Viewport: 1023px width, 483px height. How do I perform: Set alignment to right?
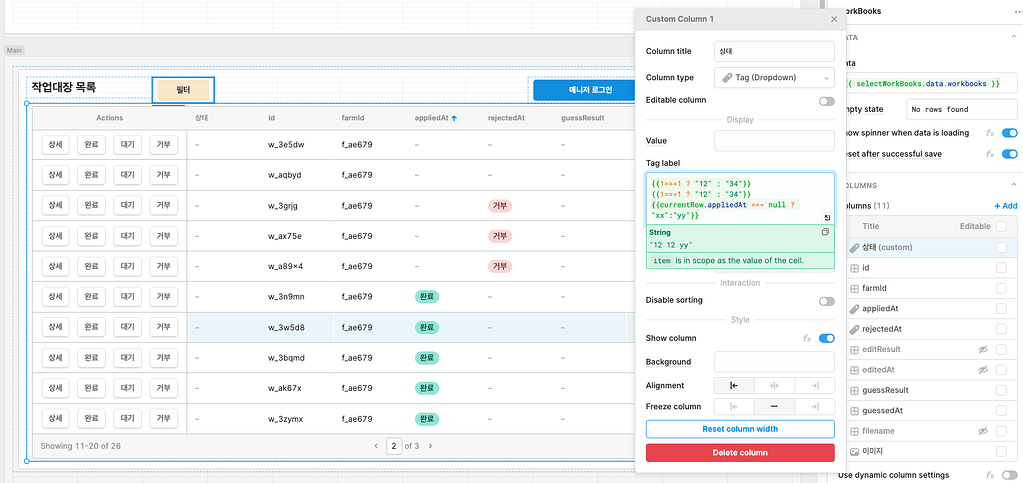pyautogui.click(x=815, y=385)
